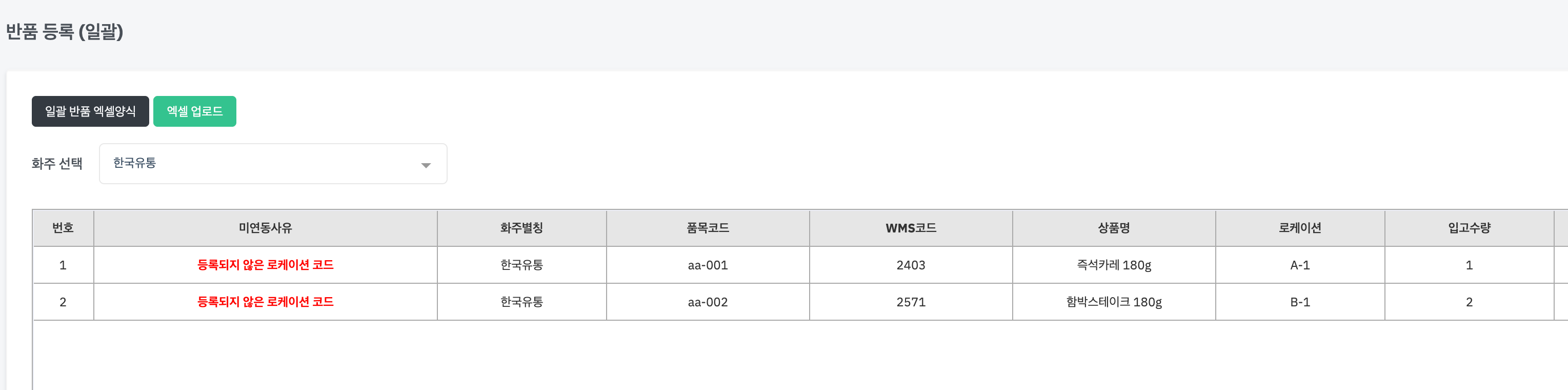Click the 로케이션 column header
1568x390 pixels.
point(1299,228)
